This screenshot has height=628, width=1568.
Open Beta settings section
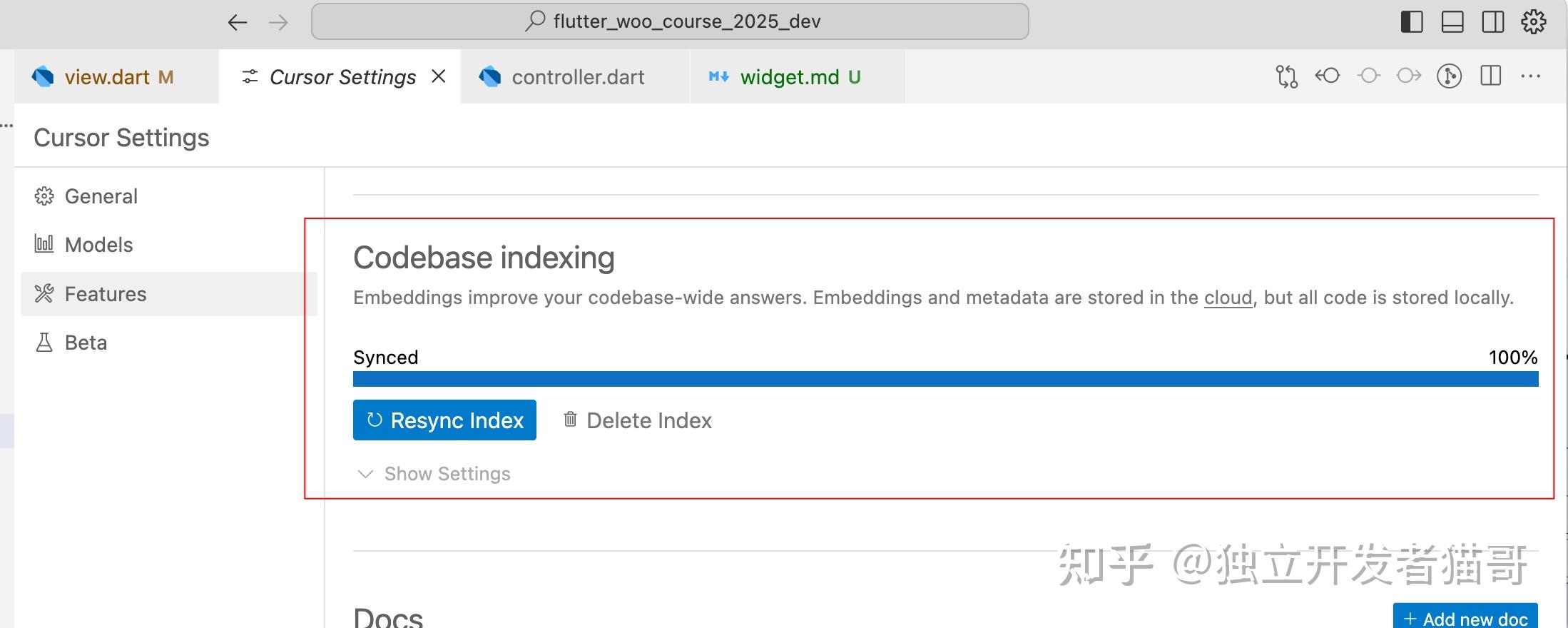click(x=169, y=343)
